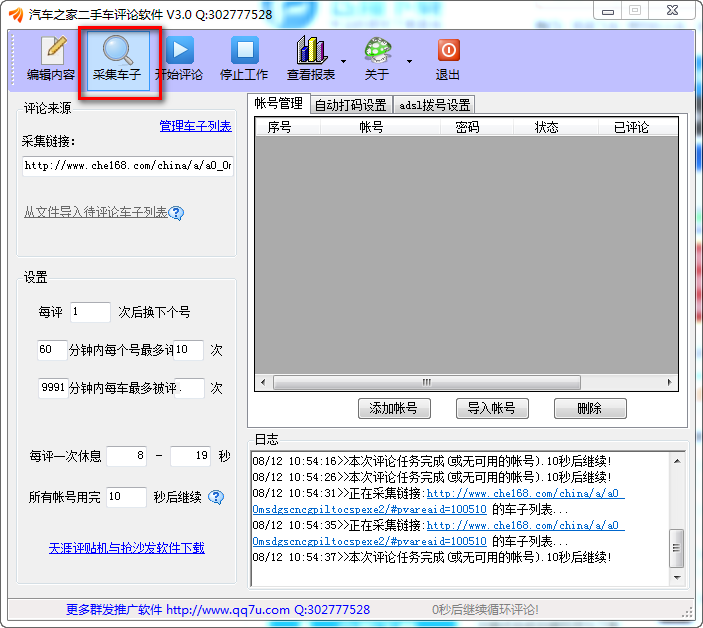The image size is (703, 628).
Task: Sort by 密码 column header
Action: (477, 127)
